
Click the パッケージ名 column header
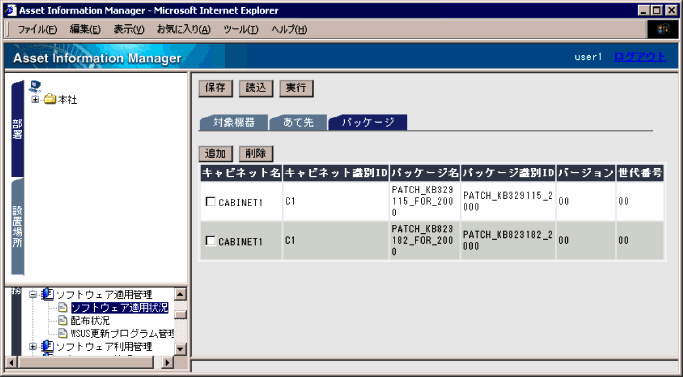pyautogui.click(x=425, y=173)
